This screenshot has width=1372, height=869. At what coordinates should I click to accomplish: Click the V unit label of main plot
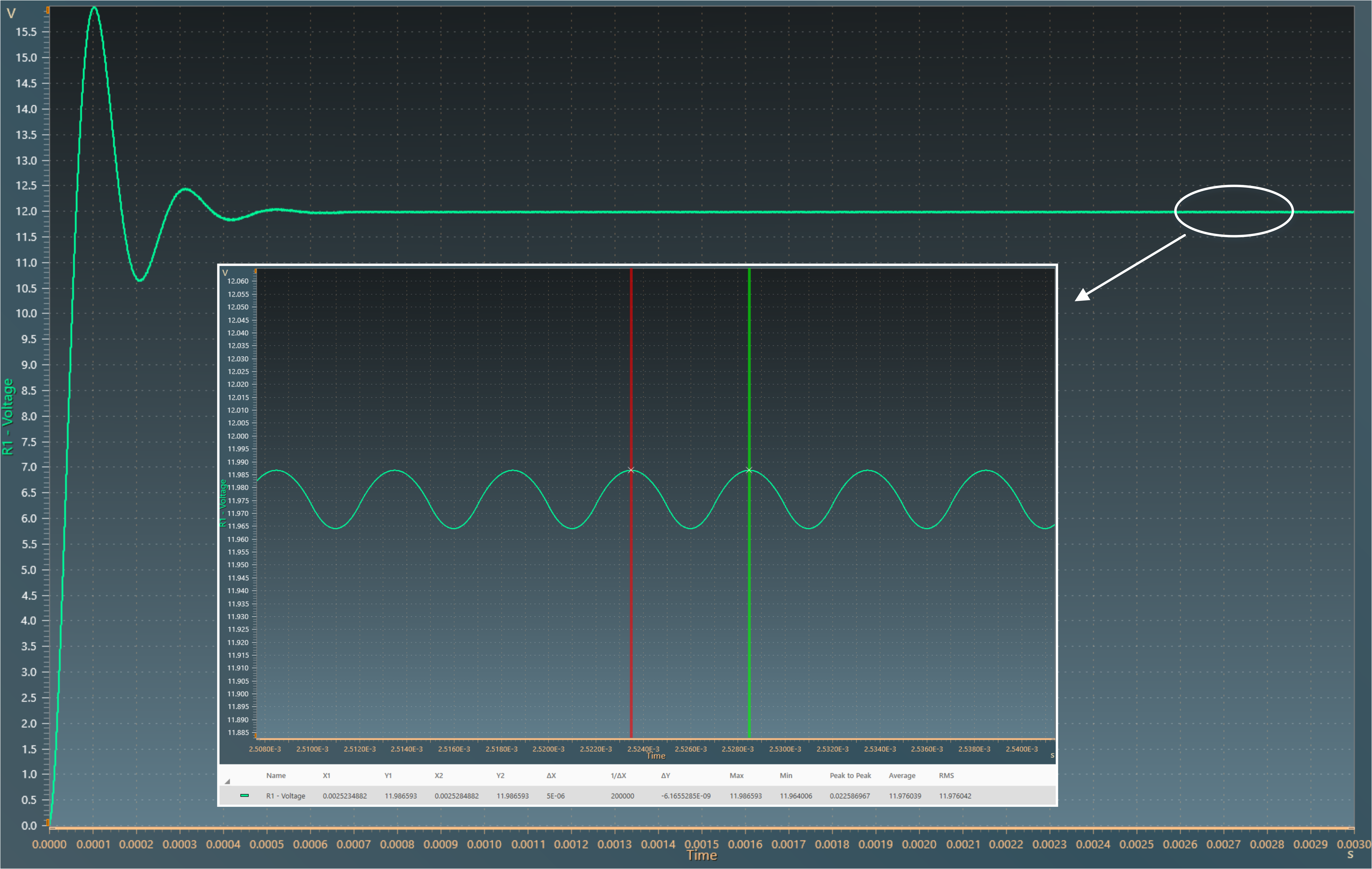coord(11,13)
